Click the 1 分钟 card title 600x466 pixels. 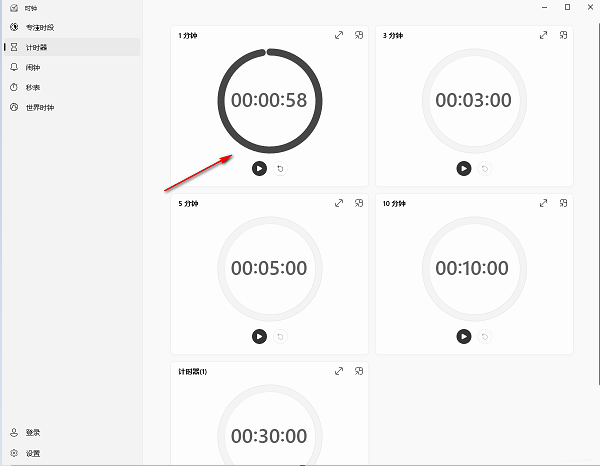click(x=188, y=36)
